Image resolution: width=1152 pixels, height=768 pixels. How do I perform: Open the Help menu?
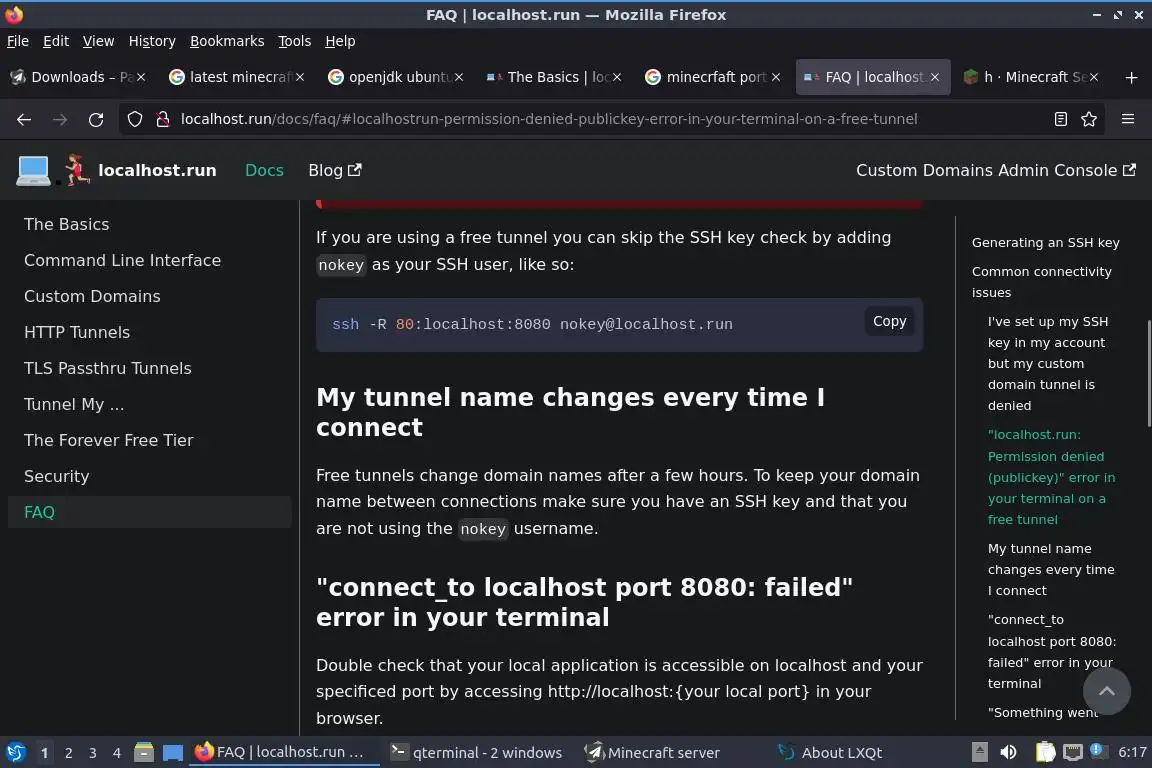tap(340, 41)
